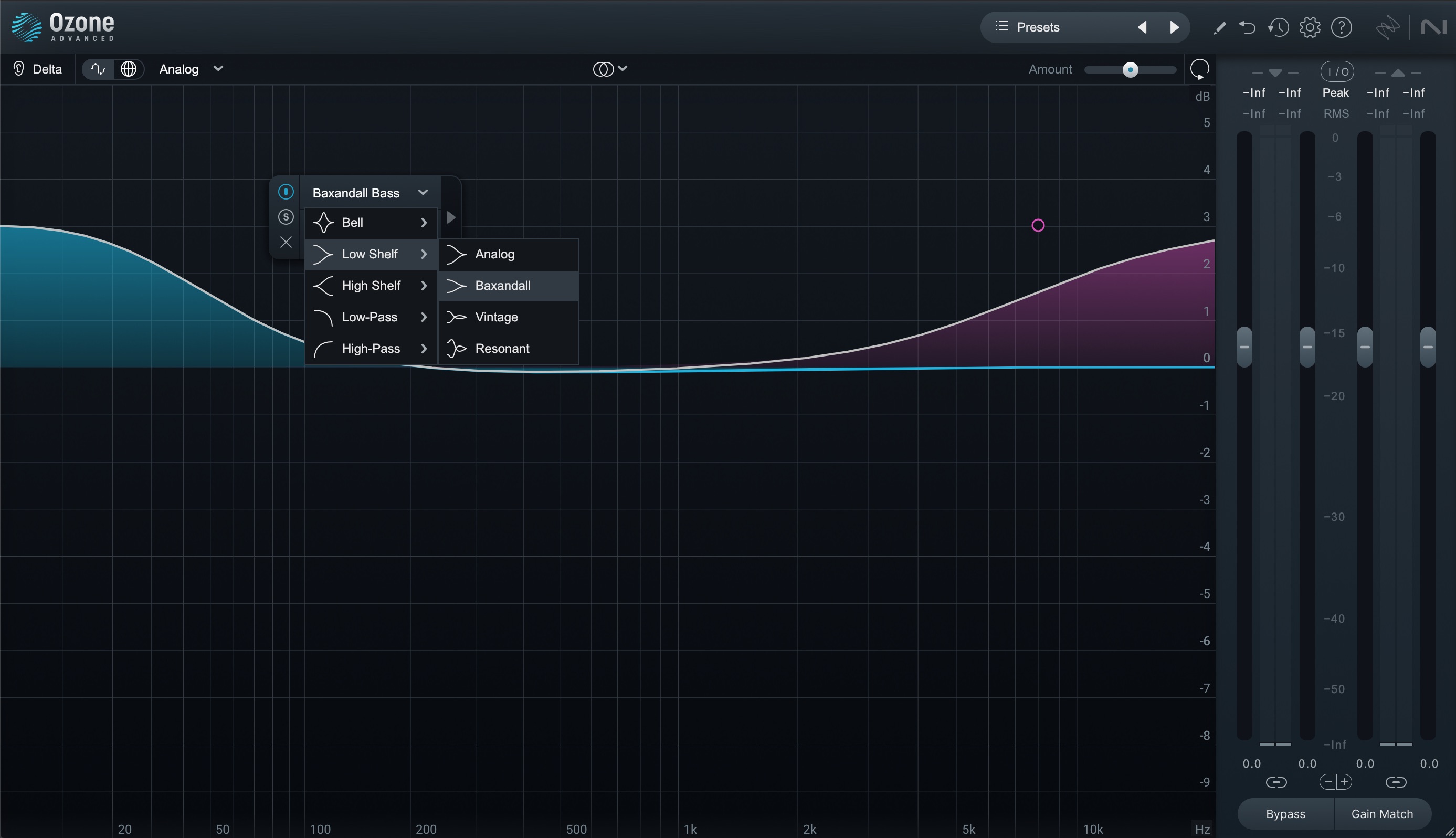
Task: Click the RMS meter label
Action: (1336, 114)
